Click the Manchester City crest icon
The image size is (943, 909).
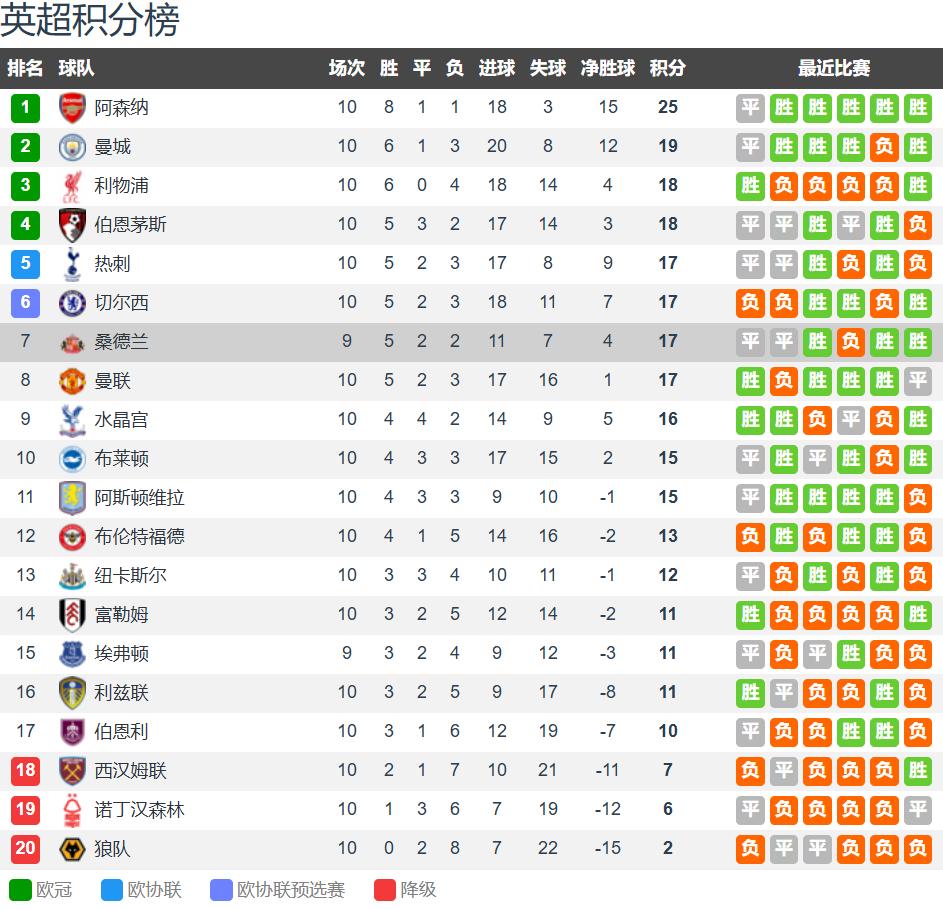click(72, 146)
